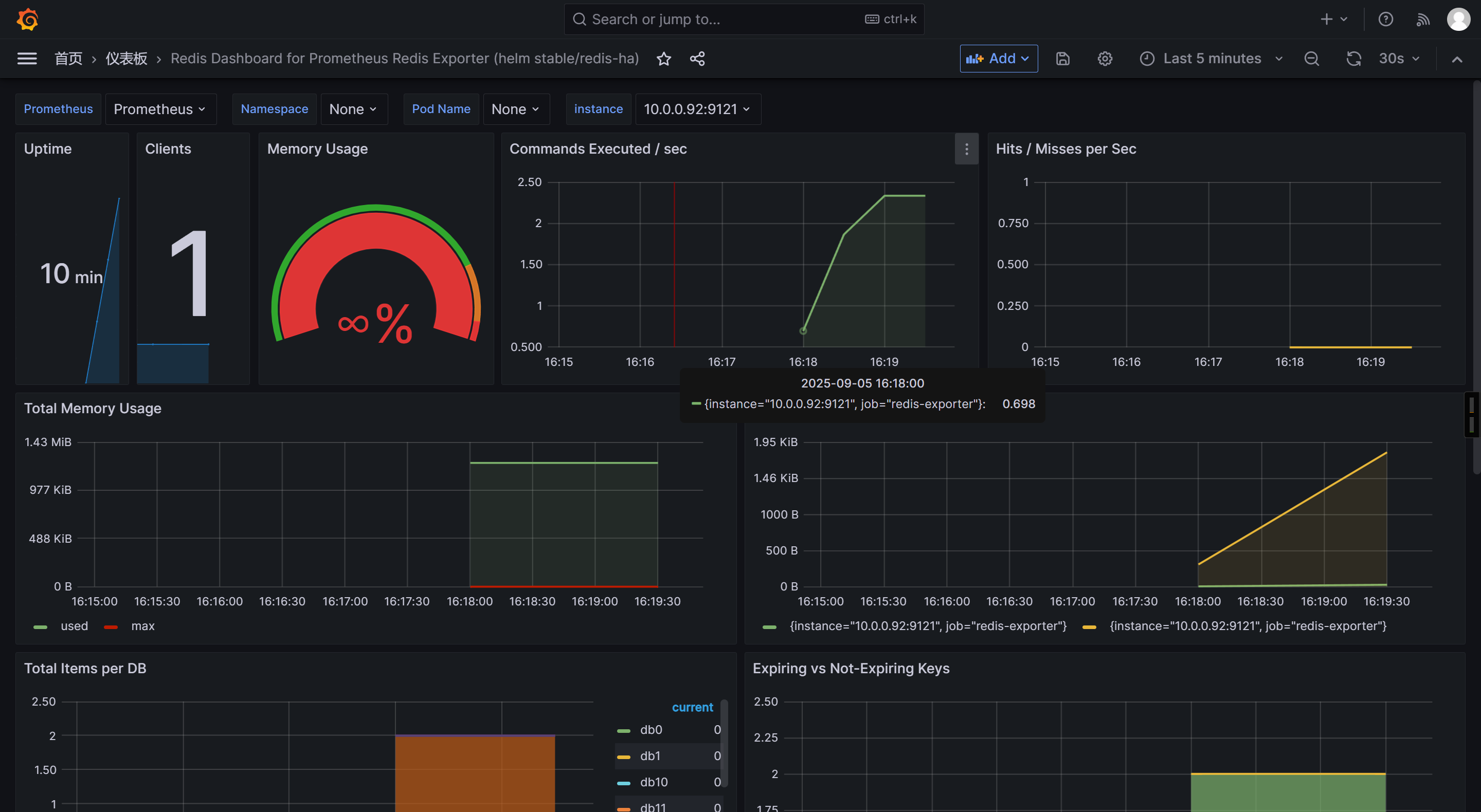
Task: Click the Add button
Action: click(998, 59)
